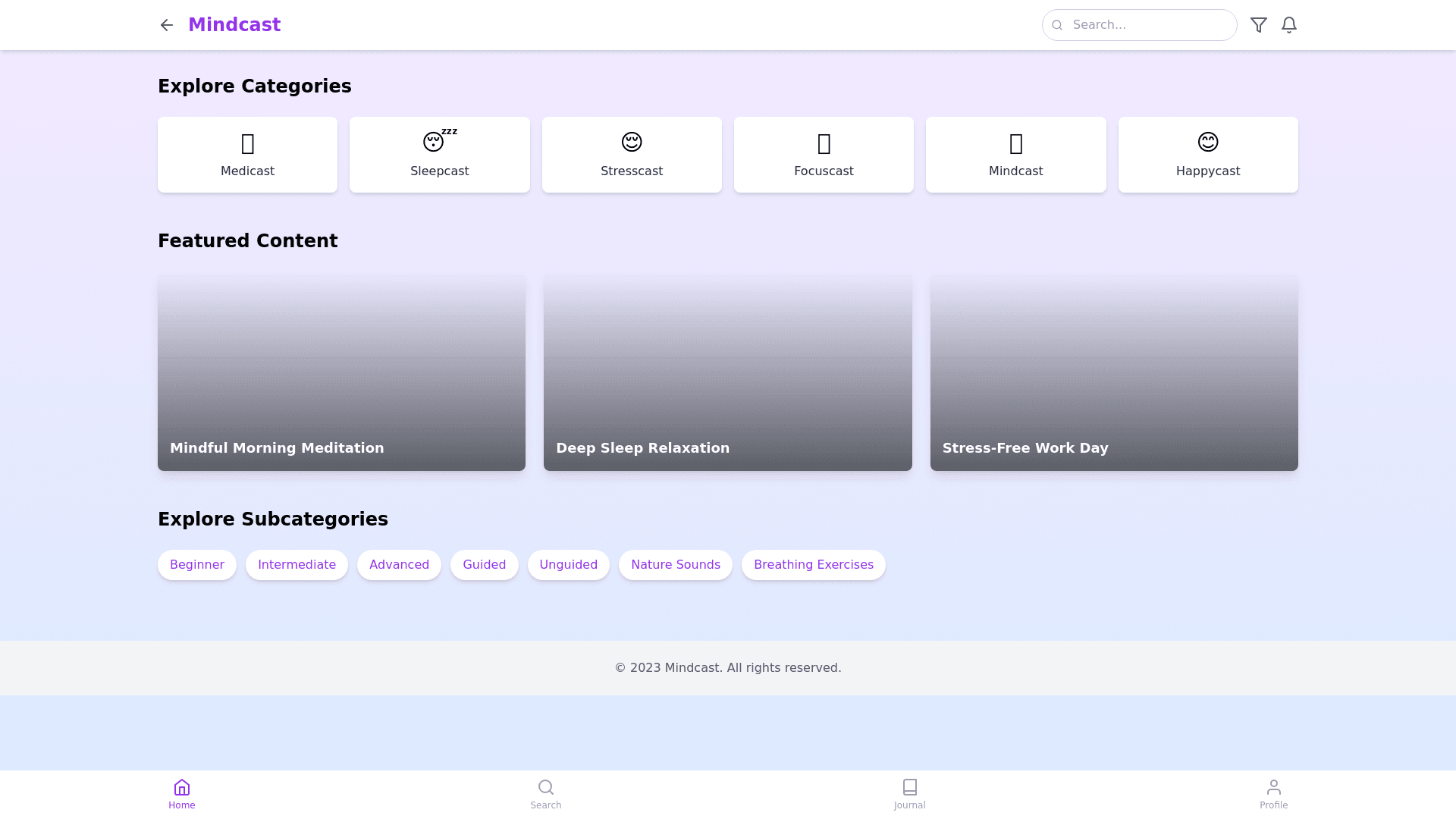Switch to Search tab in bottom bar
The image size is (1456, 819).
pyautogui.click(x=545, y=794)
